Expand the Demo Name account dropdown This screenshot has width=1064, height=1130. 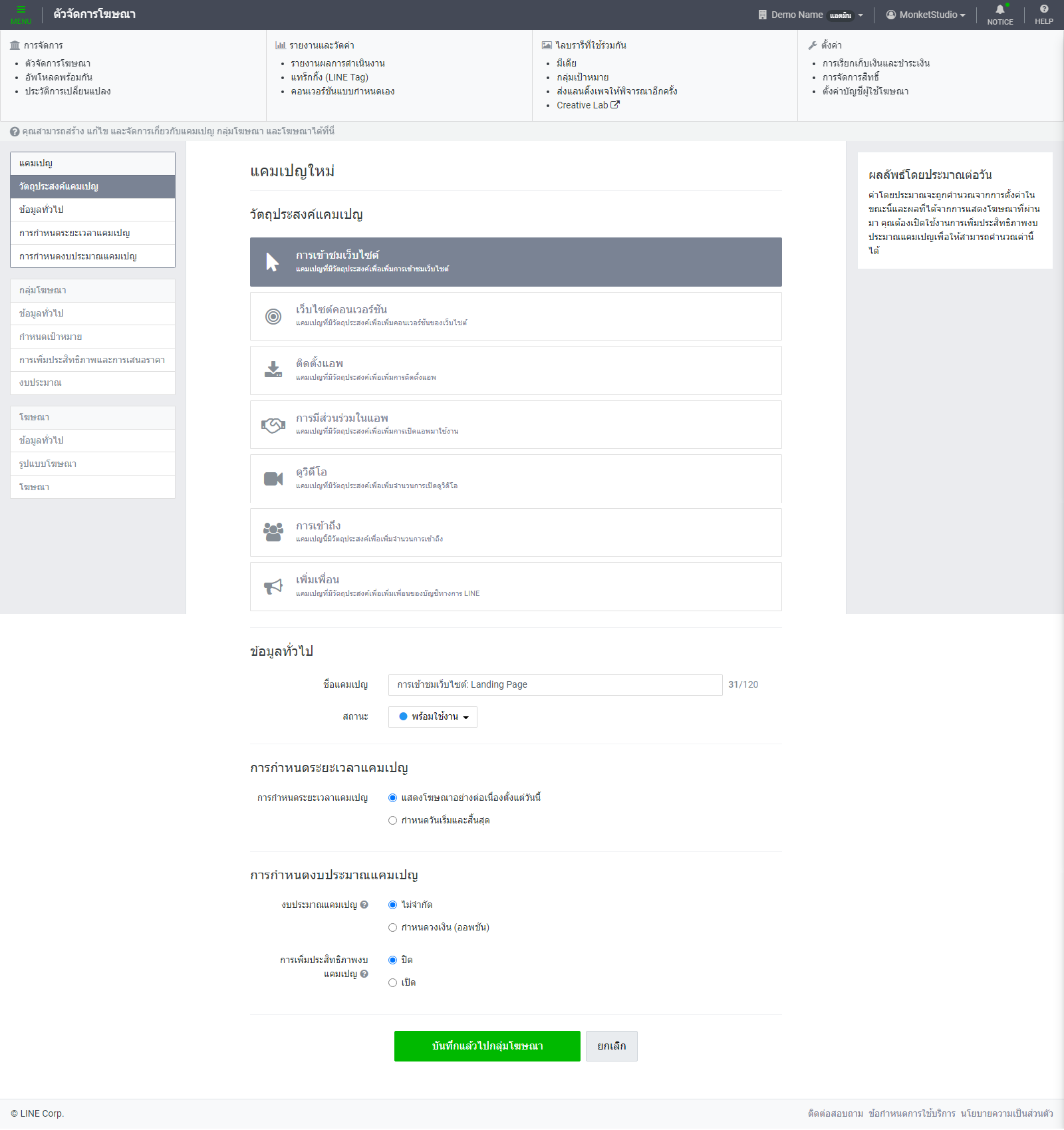pos(811,15)
